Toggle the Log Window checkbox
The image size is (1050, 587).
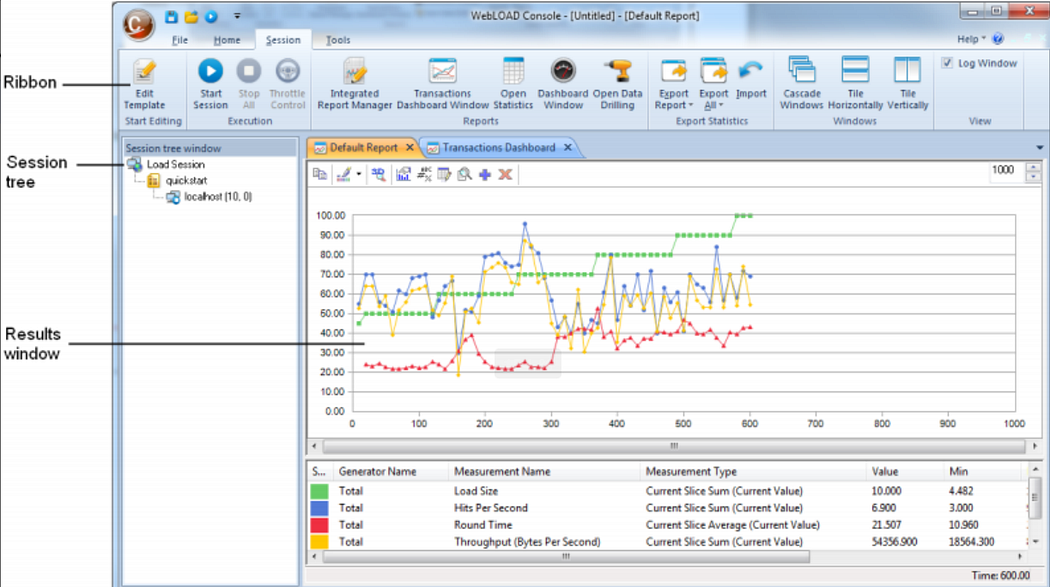click(947, 63)
